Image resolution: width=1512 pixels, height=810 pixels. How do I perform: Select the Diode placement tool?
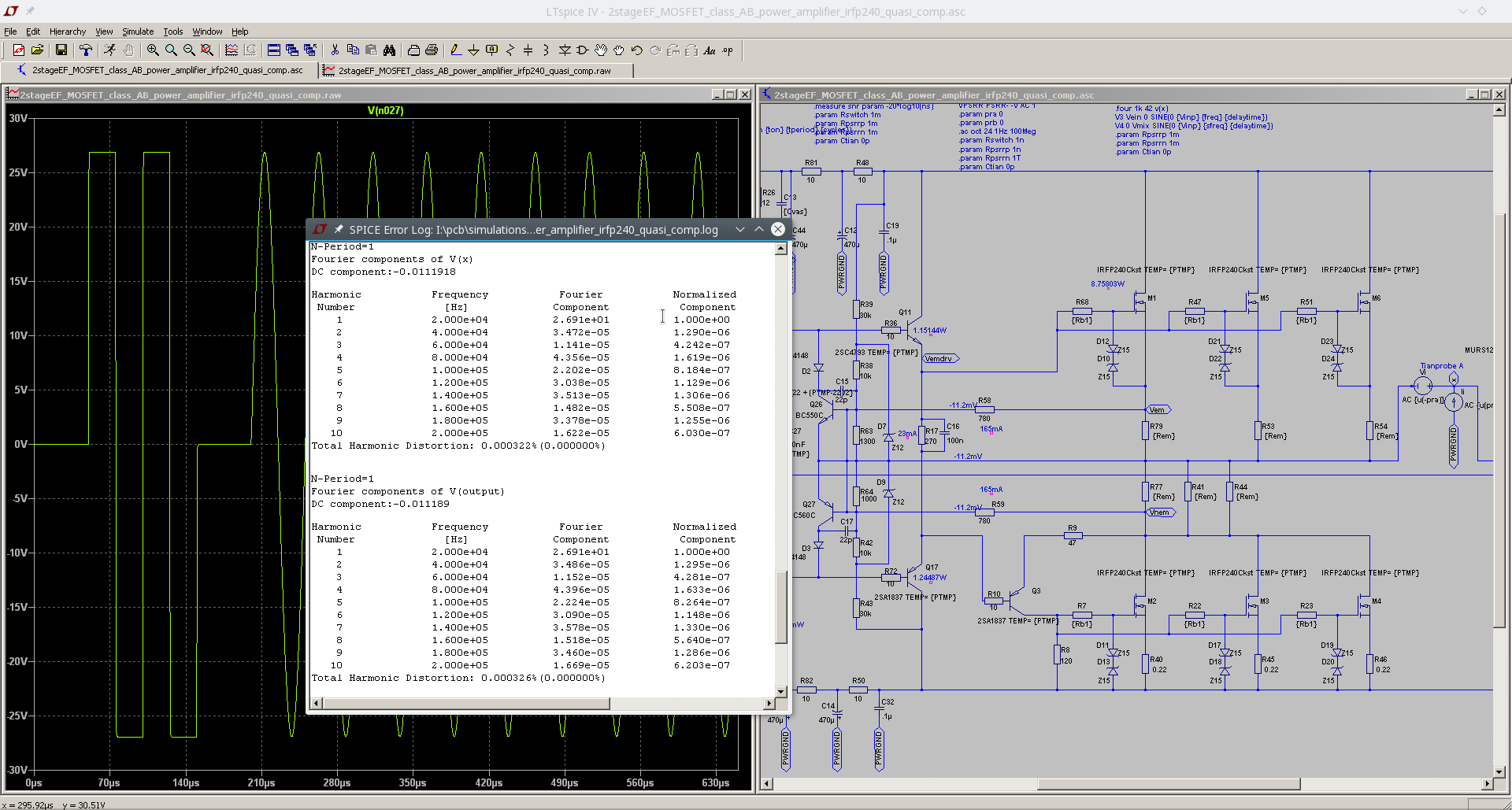[x=565, y=50]
